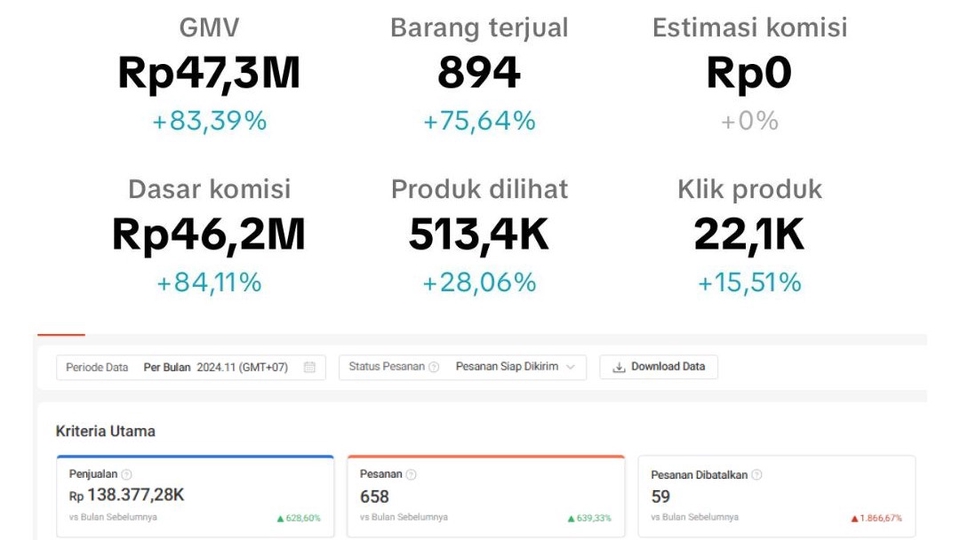Viewport: 960px width, 540px height.
Task: Expand the Pesanan Siap Dikirim dropdown
Action: tap(515, 367)
